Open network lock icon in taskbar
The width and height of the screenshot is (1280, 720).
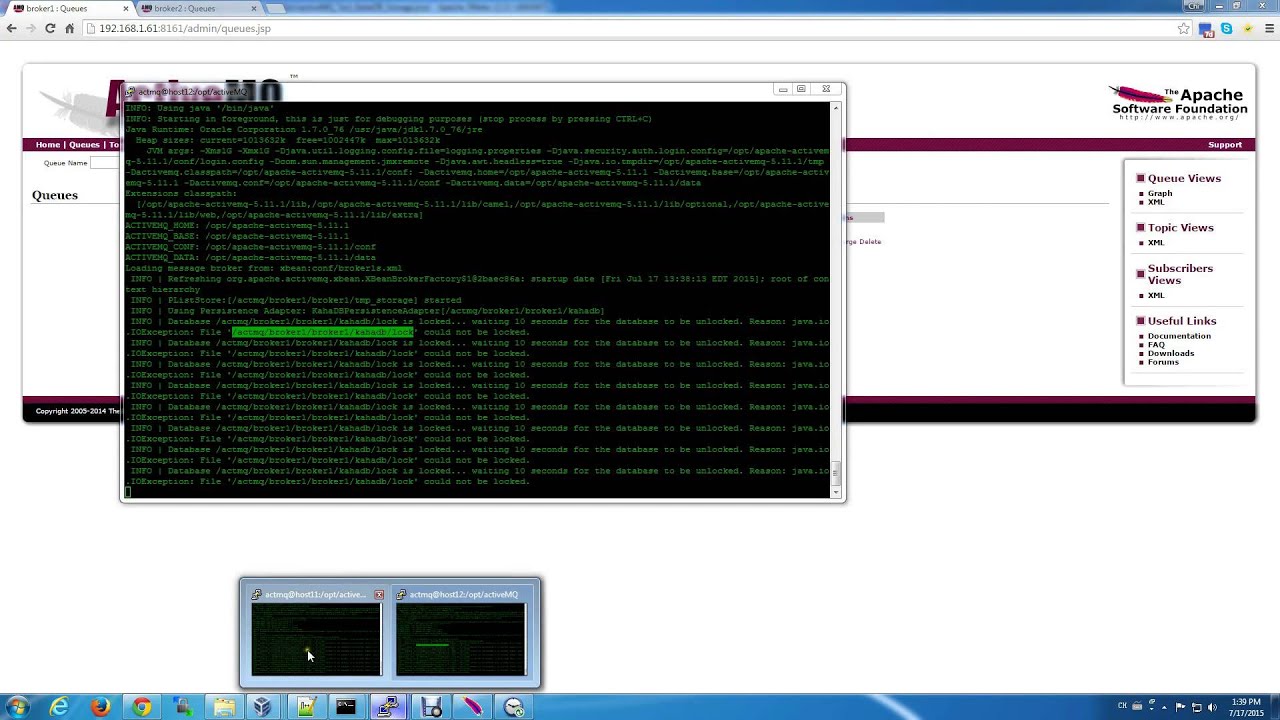182,707
